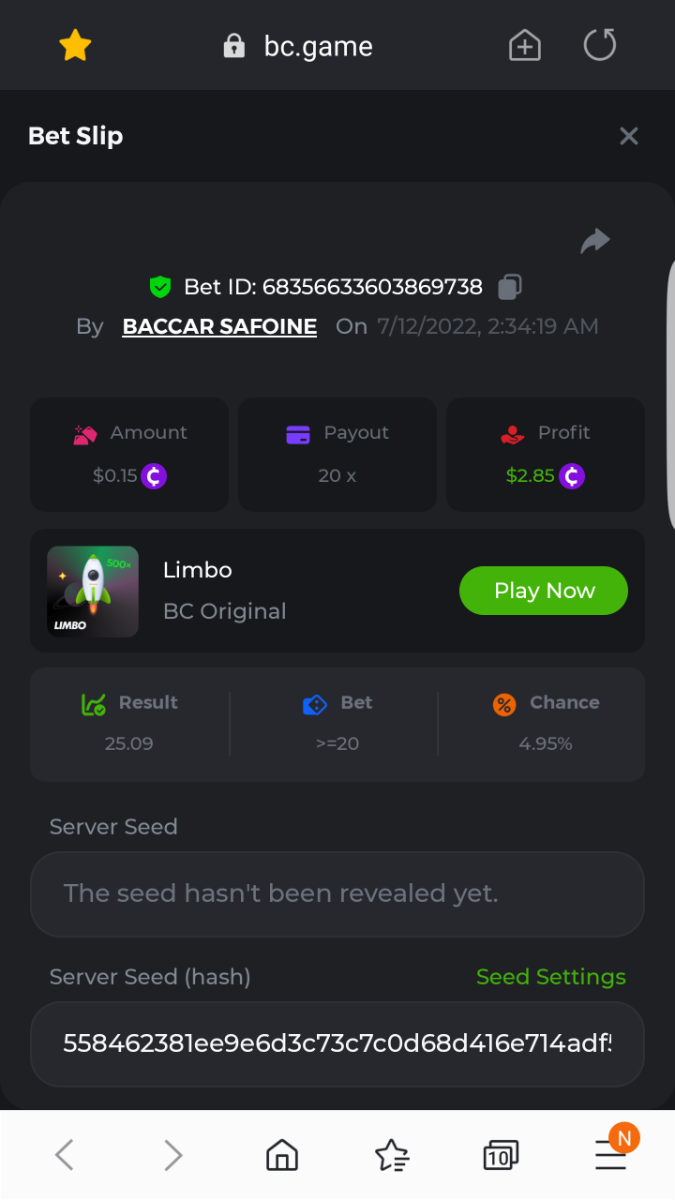Screen dimensions: 675x1200
Task: Reload the bc.game page
Action: point(600,45)
